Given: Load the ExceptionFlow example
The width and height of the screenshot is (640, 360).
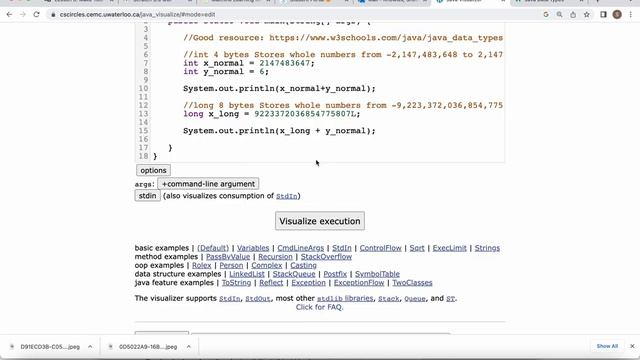Looking at the screenshot, I should 359,282.
